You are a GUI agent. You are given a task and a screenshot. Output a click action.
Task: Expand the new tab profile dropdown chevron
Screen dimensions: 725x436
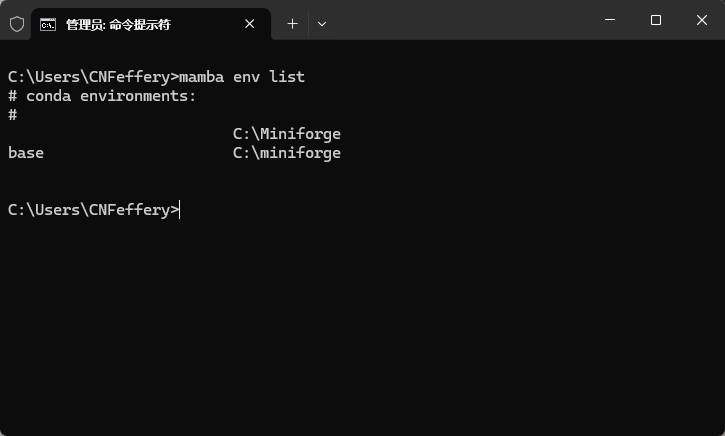point(322,23)
